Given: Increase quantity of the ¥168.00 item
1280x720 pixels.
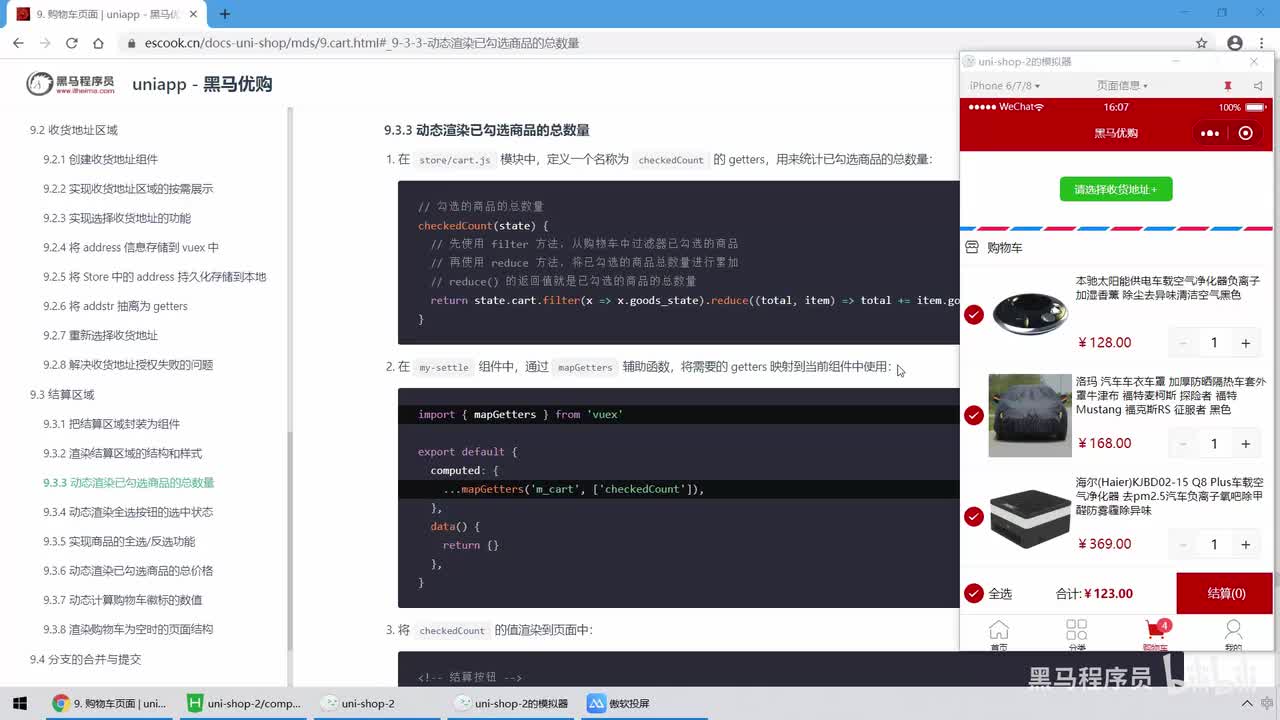Looking at the screenshot, I should pos(1245,444).
